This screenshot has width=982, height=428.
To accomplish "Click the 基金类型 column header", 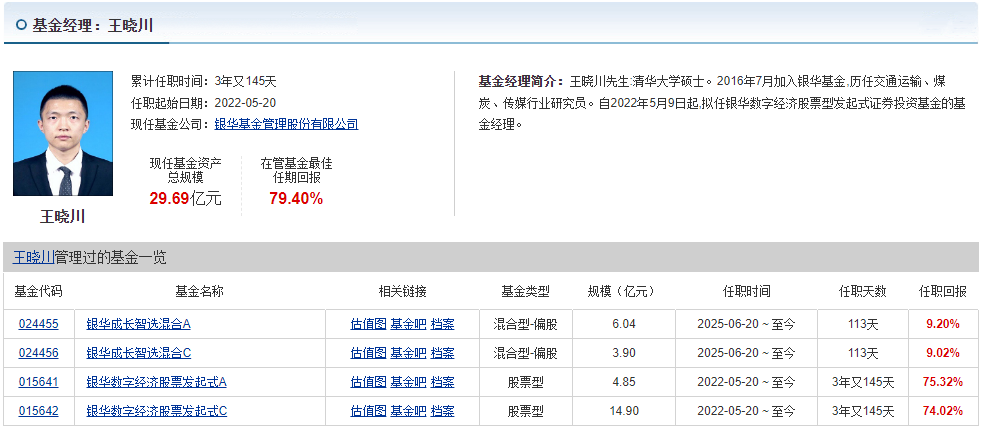I will tap(525, 291).
